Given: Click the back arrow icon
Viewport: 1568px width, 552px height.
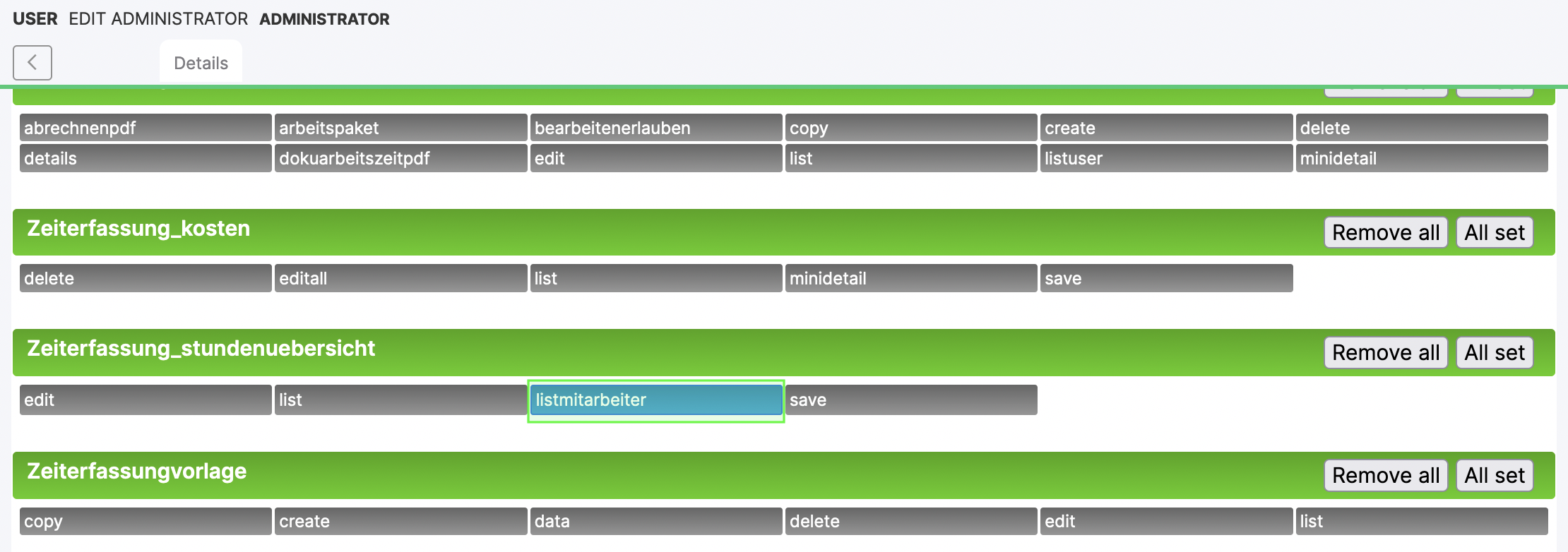Looking at the screenshot, I should [32, 63].
